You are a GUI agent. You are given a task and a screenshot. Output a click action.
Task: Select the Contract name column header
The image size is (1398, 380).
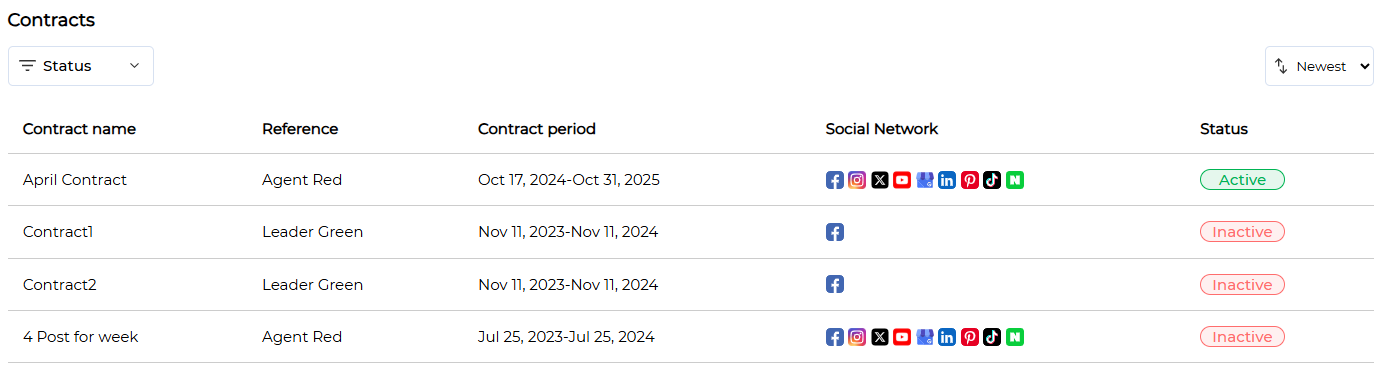pyautogui.click(x=79, y=129)
